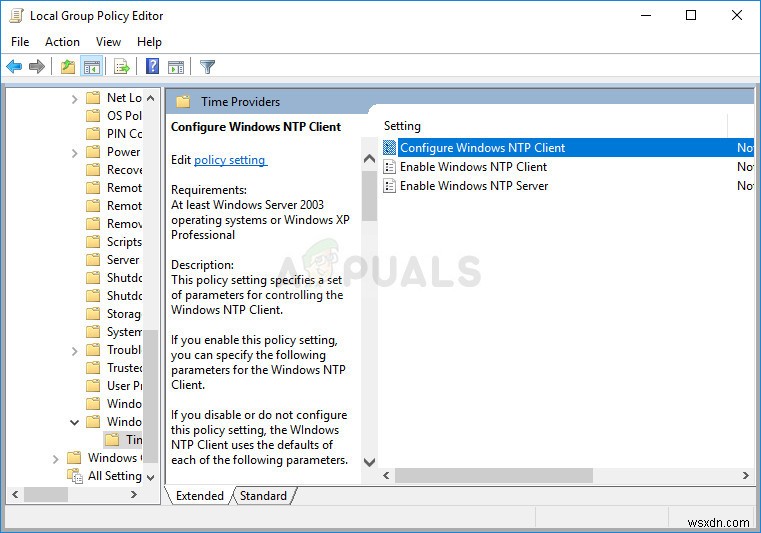Click tree pane horizontal scroll right arrow
Screen dimensions: 761x533
click(x=133, y=495)
